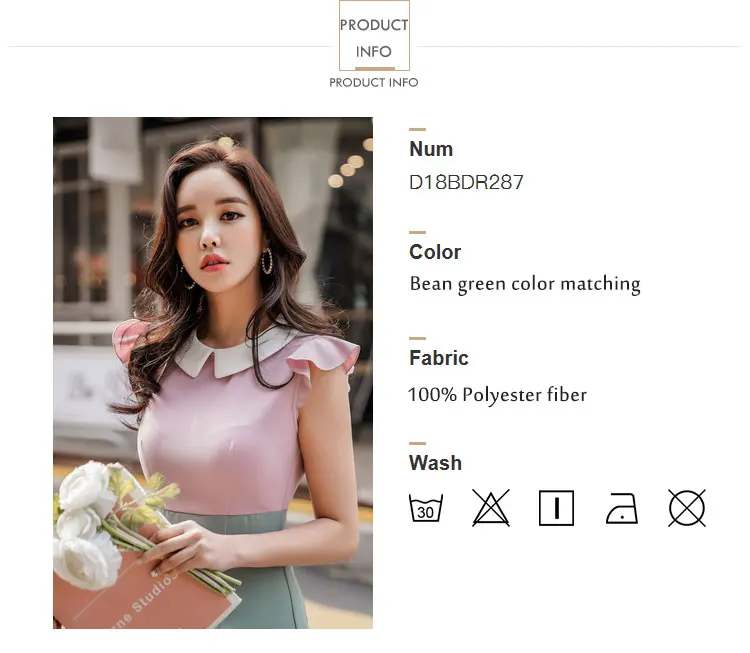This screenshot has height=653, width=750.
Task: Click the Wash heading
Action: 435,463
